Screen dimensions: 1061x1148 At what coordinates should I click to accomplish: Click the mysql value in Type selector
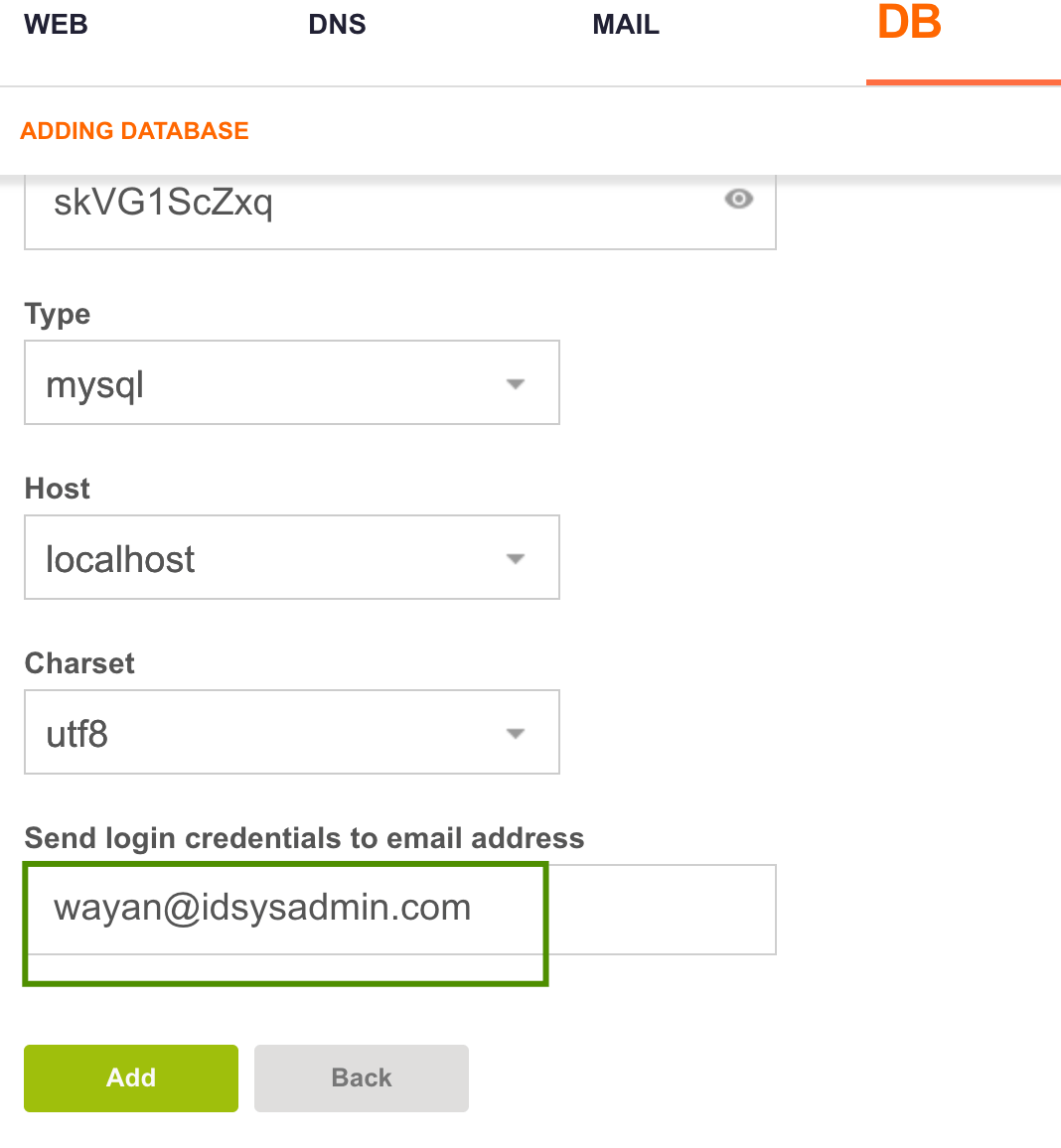coord(95,385)
